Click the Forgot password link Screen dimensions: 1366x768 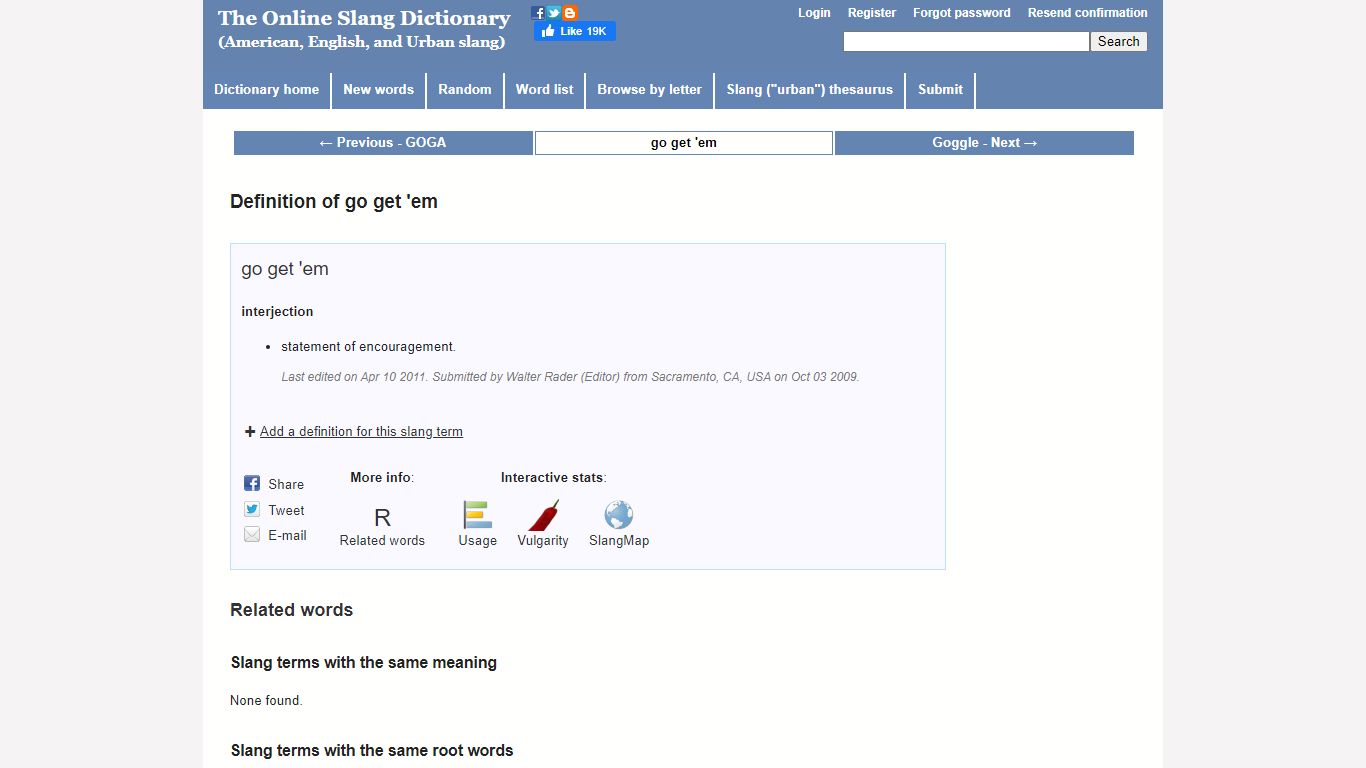(x=962, y=13)
